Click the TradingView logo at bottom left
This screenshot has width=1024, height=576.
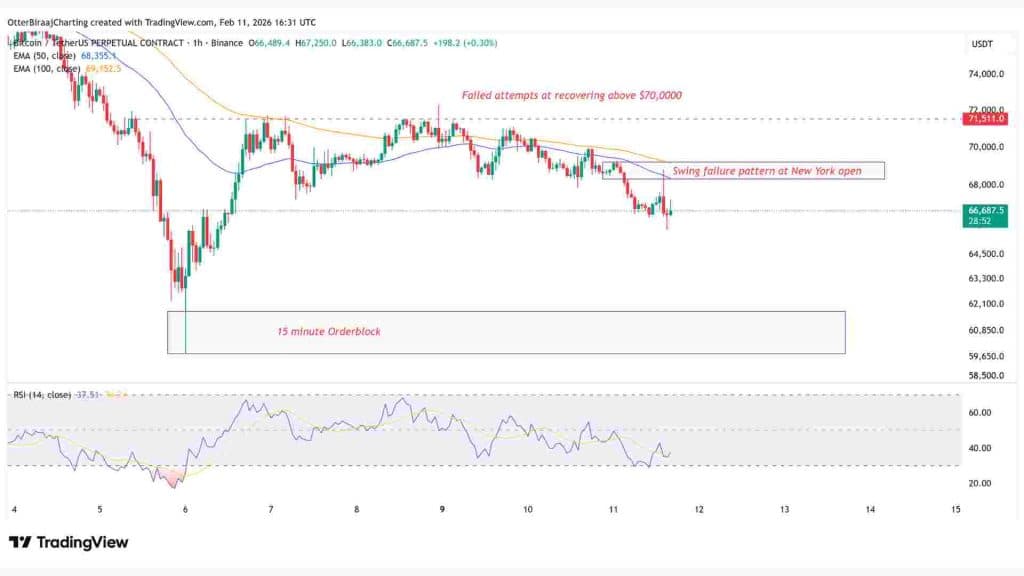pos(70,543)
